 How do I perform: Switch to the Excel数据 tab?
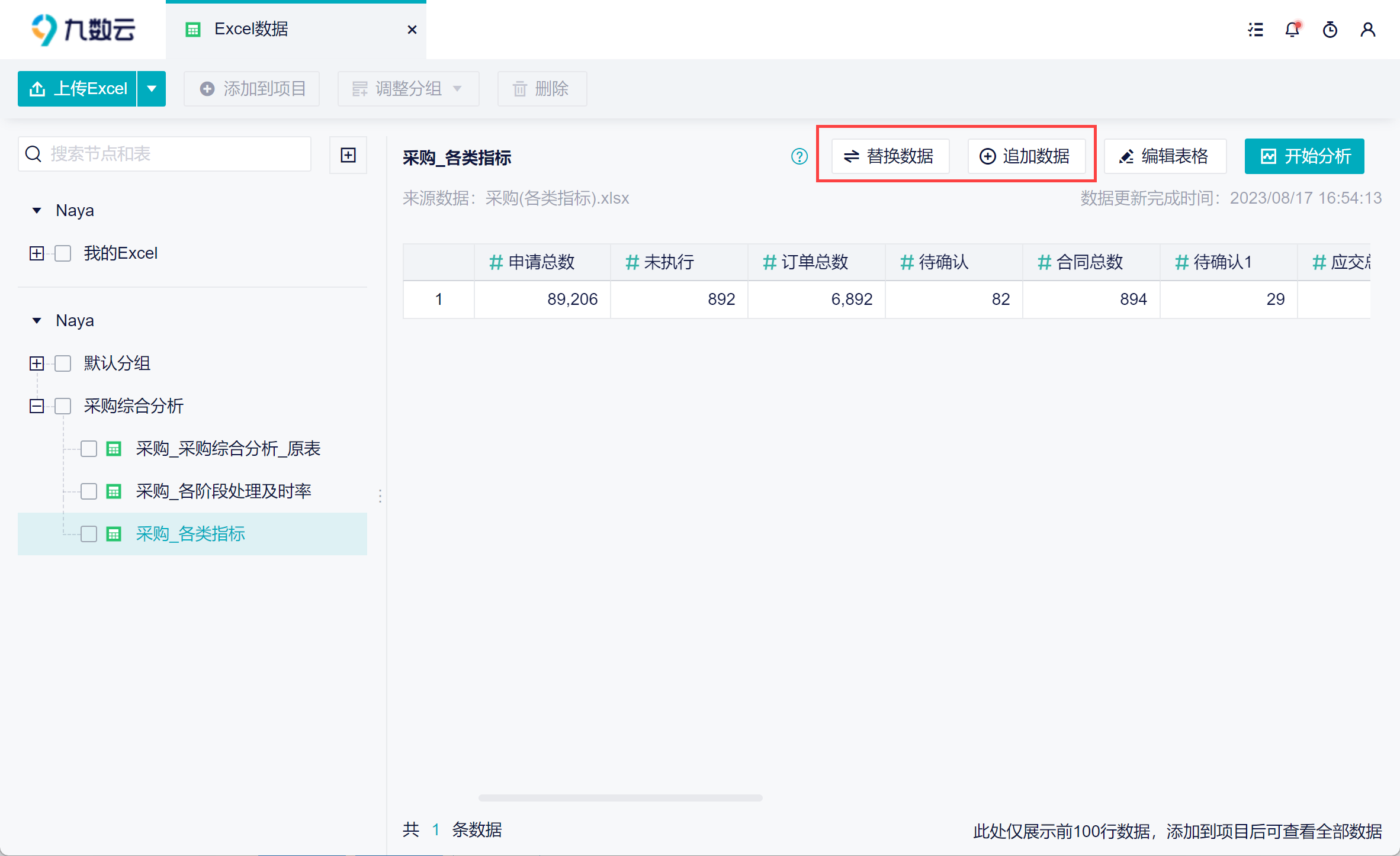click(x=251, y=30)
